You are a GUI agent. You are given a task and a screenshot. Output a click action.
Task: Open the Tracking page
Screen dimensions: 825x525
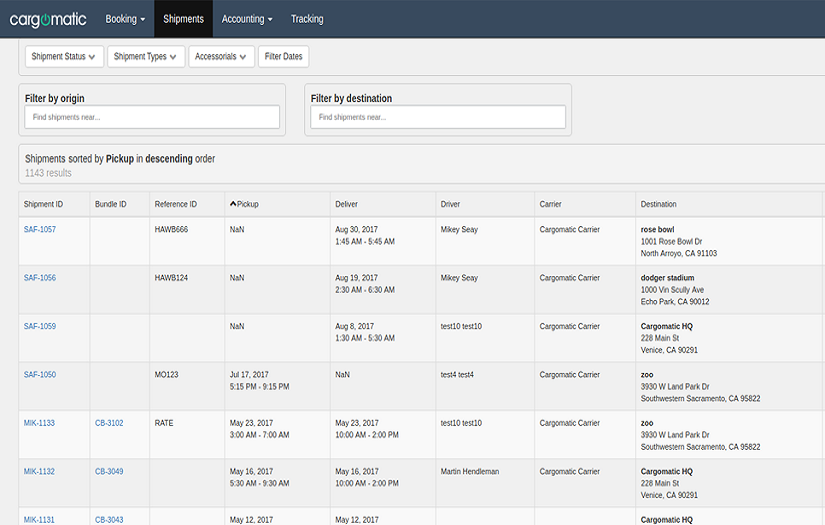pyautogui.click(x=307, y=19)
